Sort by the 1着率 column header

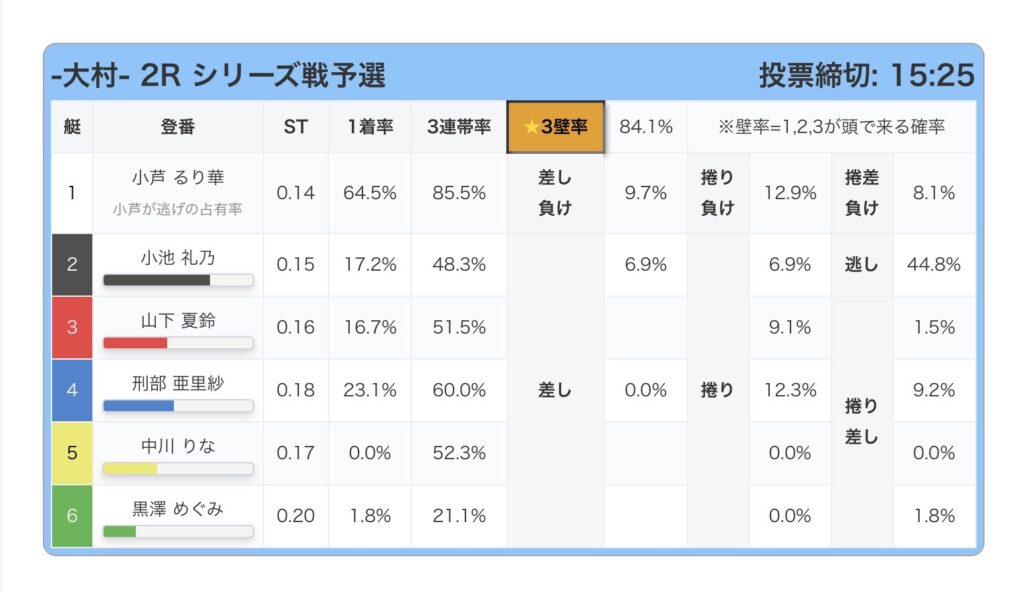(x=369, y=127)
